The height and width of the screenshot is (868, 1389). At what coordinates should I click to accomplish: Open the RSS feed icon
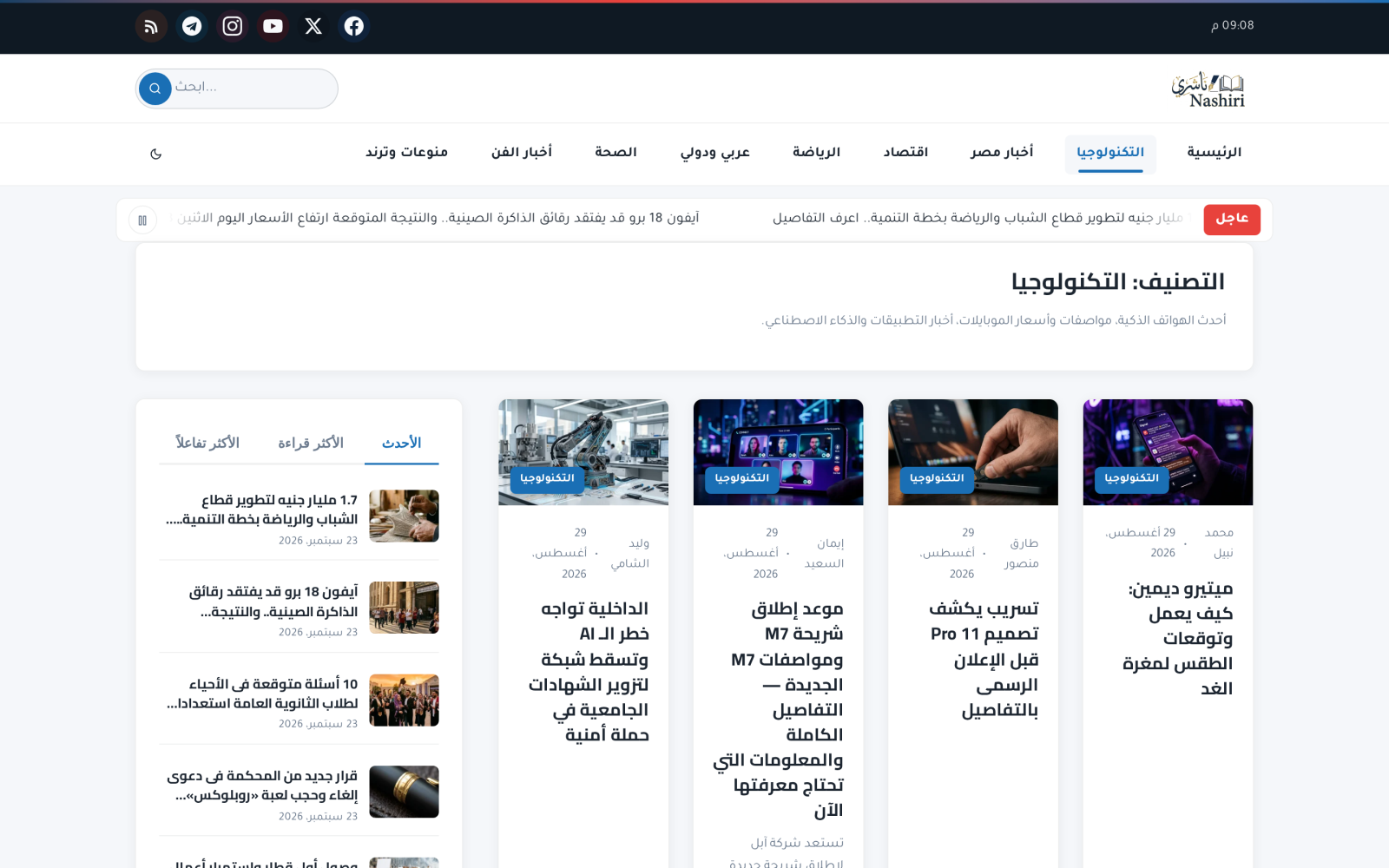click(151, 26)
